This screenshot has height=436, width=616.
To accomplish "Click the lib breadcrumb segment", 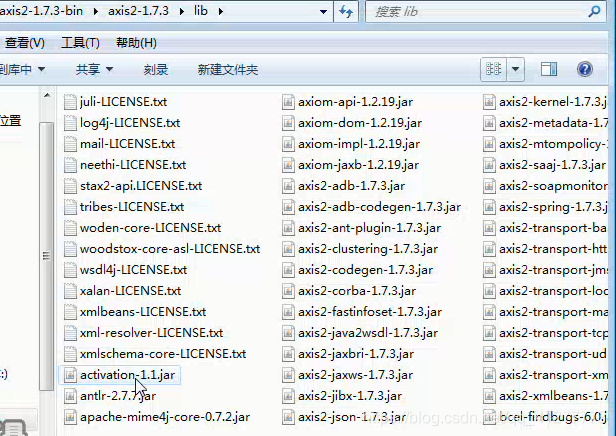I will (x=200, y=11).
